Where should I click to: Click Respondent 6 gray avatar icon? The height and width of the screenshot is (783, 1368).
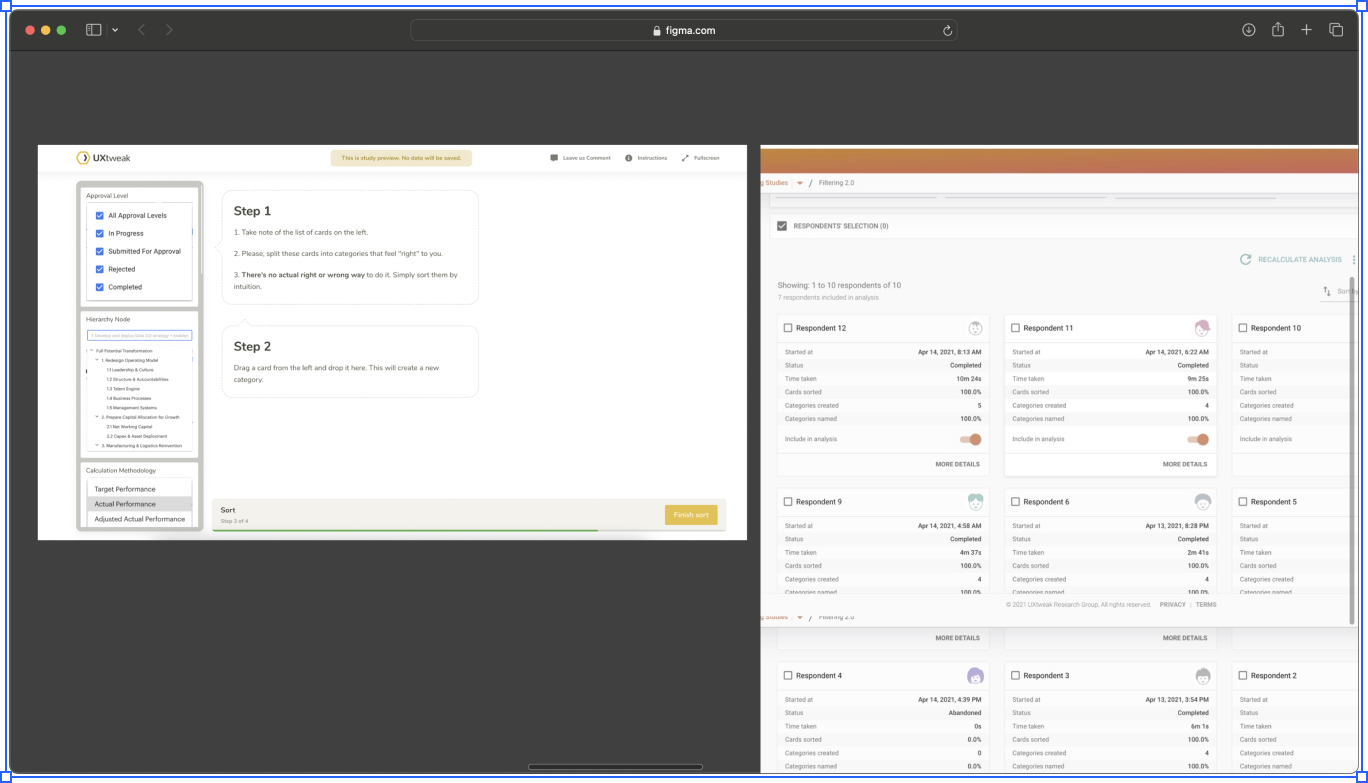click(1202, 502)
